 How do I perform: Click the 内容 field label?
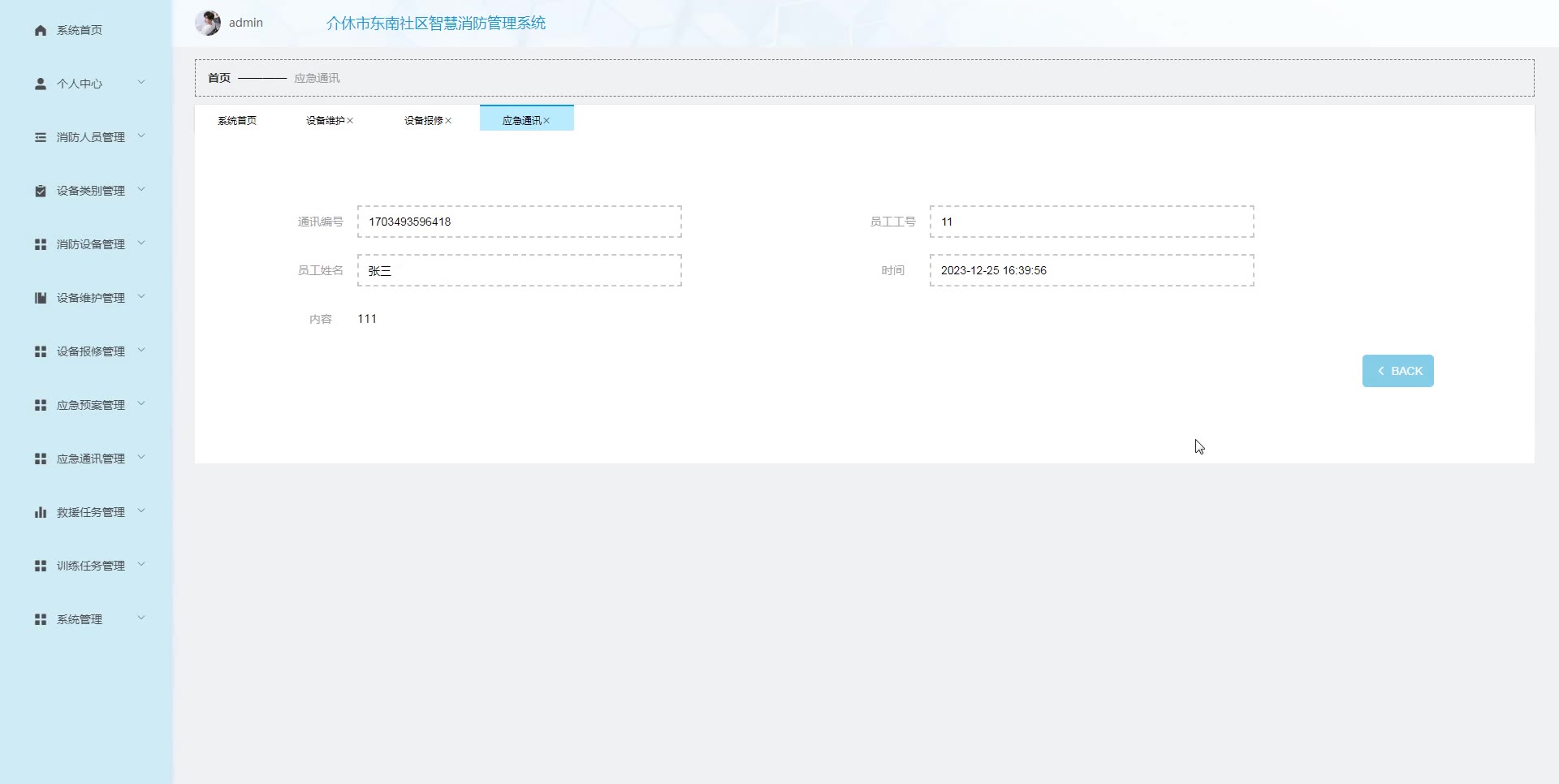[321, 319]
